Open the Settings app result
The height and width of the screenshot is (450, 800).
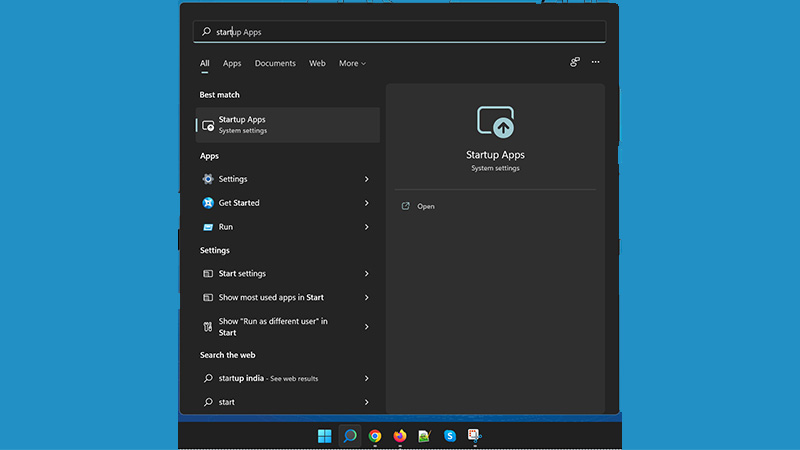[288, 179]
